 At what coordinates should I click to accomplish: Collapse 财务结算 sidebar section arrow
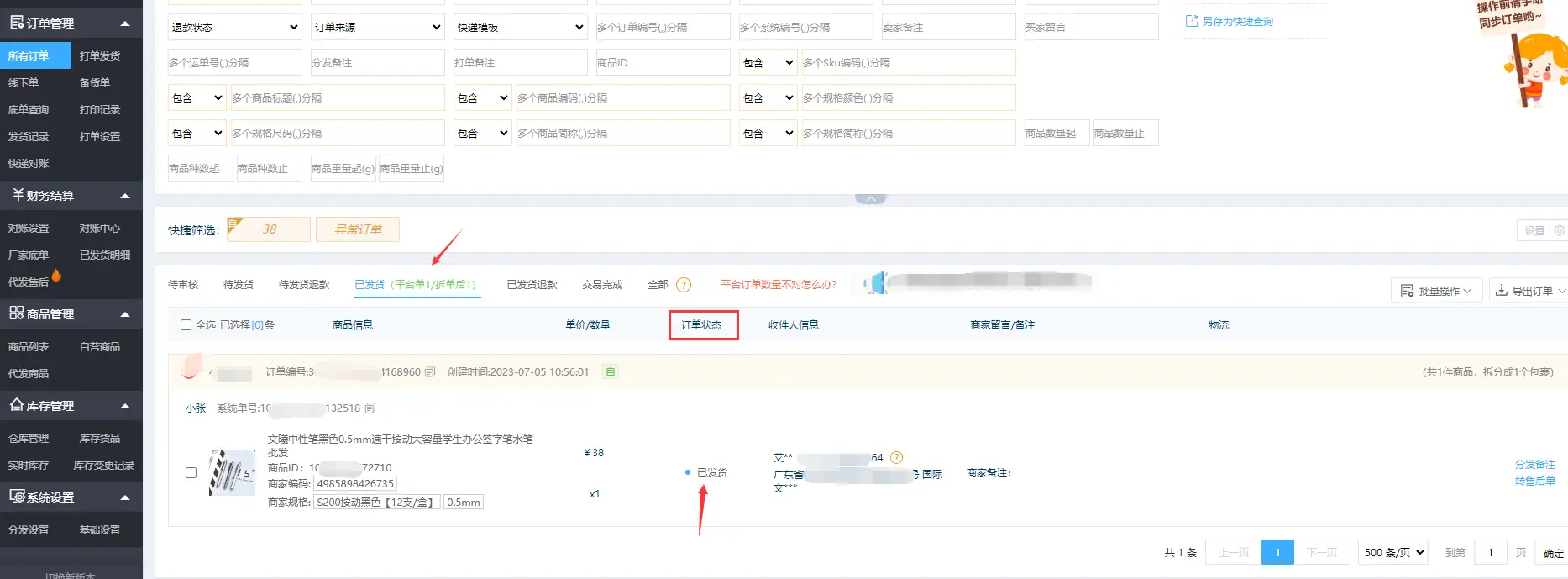(125, 196)
